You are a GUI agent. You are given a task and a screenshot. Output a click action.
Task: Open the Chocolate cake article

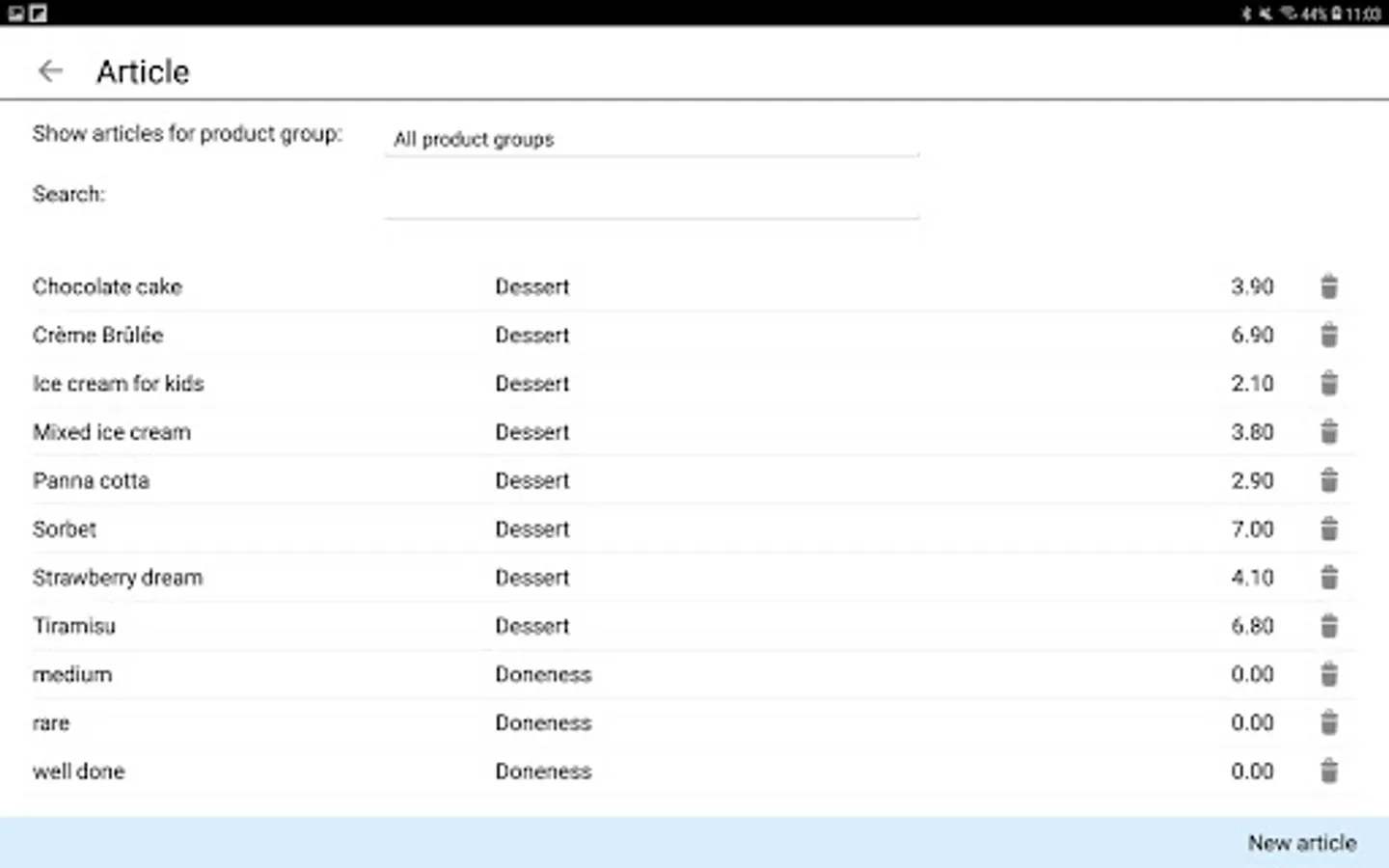point(107,286)
